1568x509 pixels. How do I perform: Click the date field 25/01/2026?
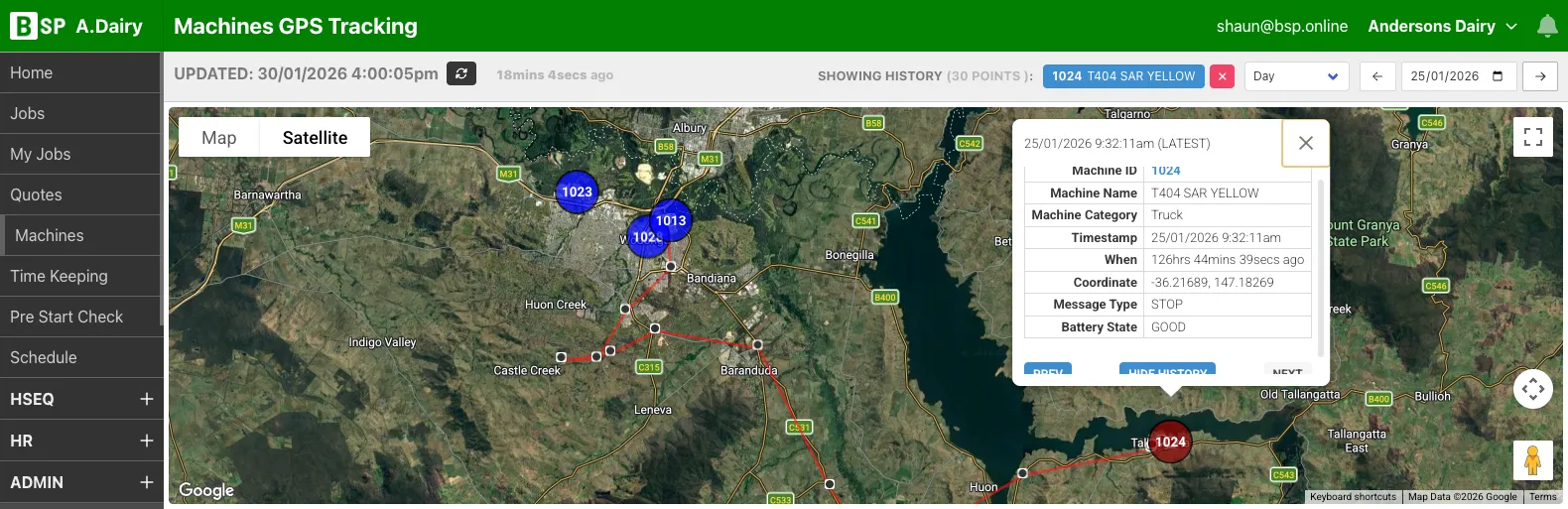[x=1459, y=76]
